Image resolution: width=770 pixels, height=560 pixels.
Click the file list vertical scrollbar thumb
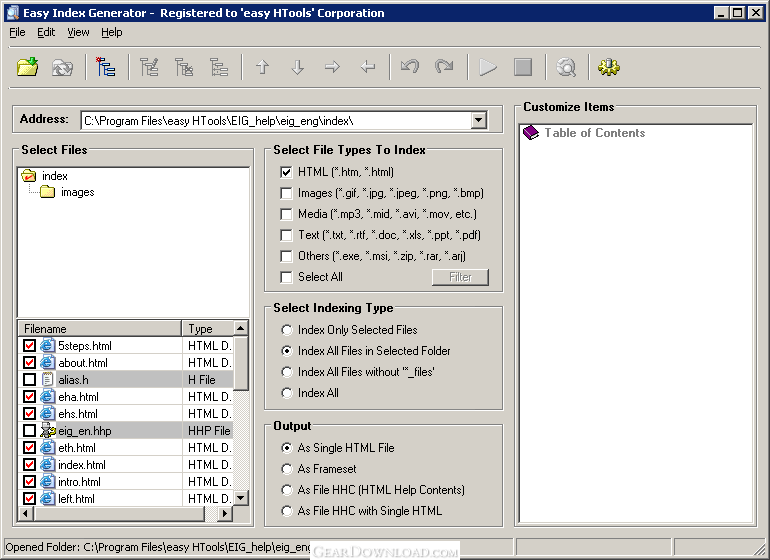241,364
